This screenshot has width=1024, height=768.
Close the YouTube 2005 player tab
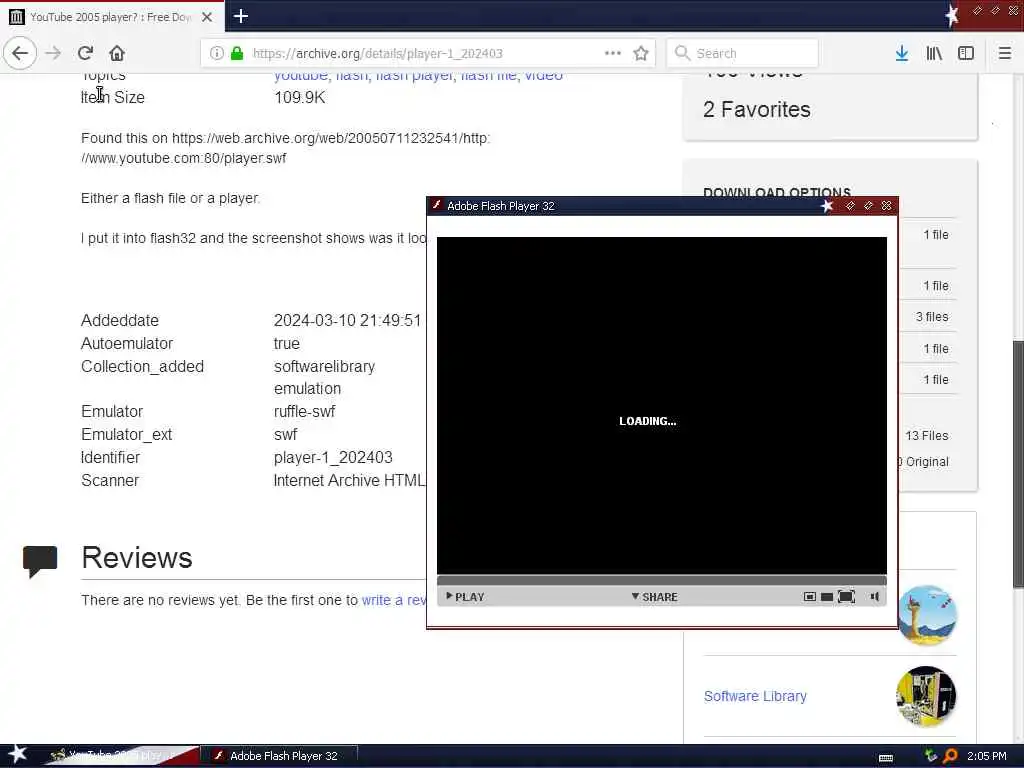(x=206, y=17)
